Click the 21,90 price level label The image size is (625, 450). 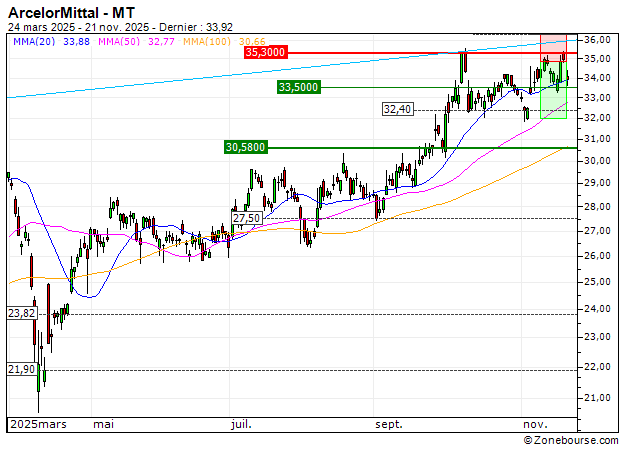tap(21, 370)
